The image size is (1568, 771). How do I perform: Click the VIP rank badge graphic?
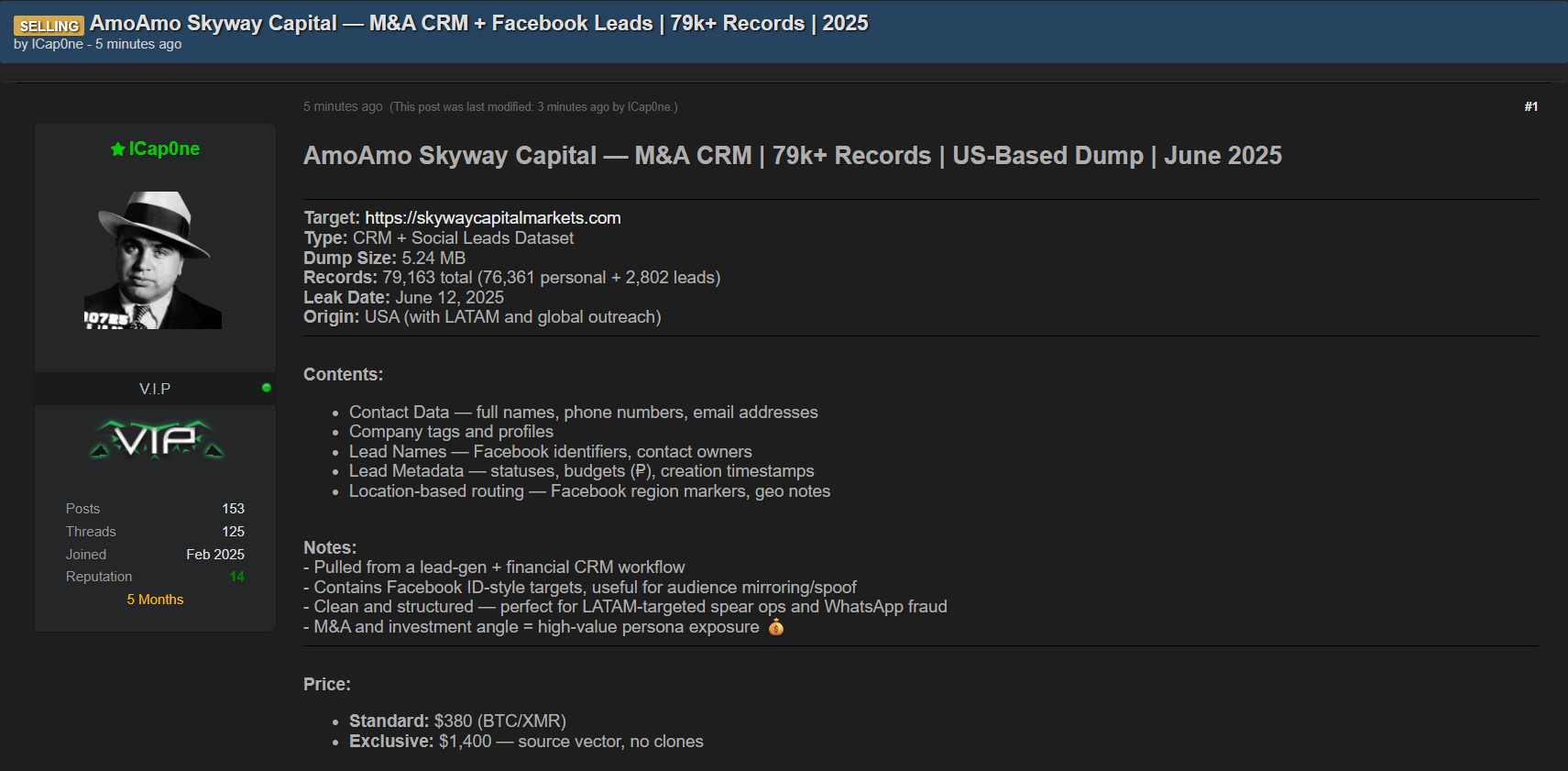click(156, 441)
